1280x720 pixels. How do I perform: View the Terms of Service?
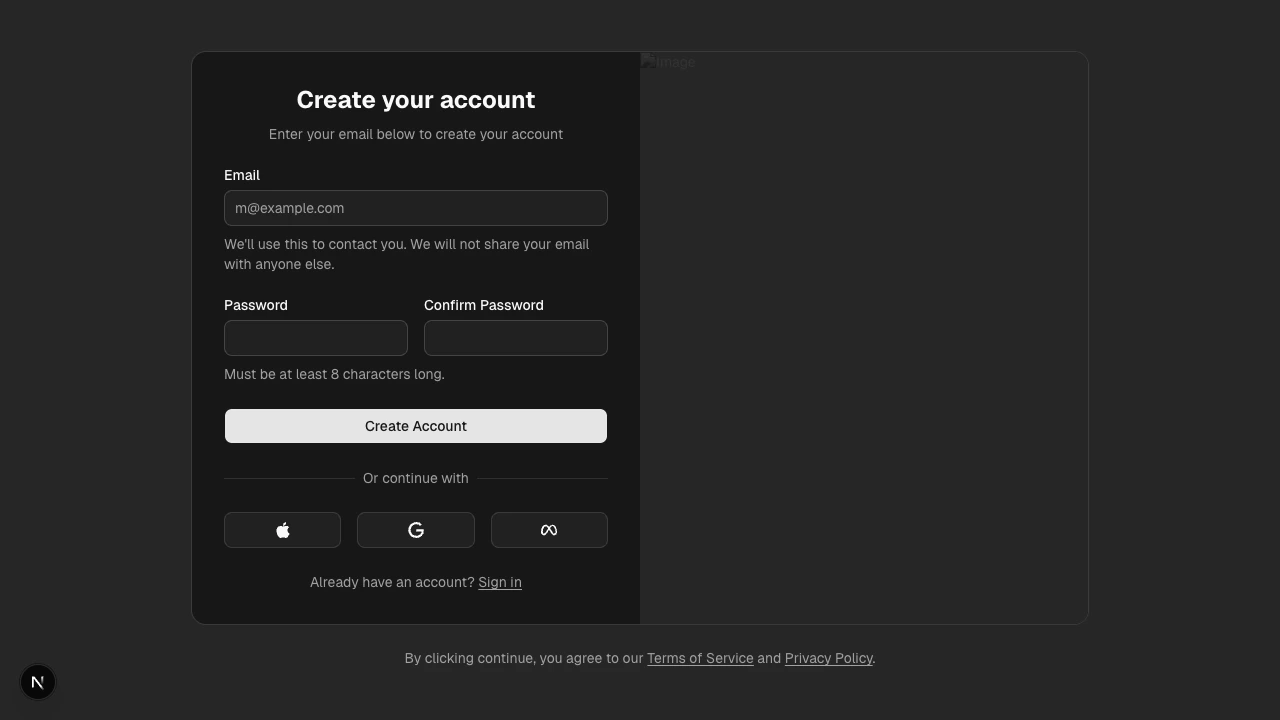[700, 658]
